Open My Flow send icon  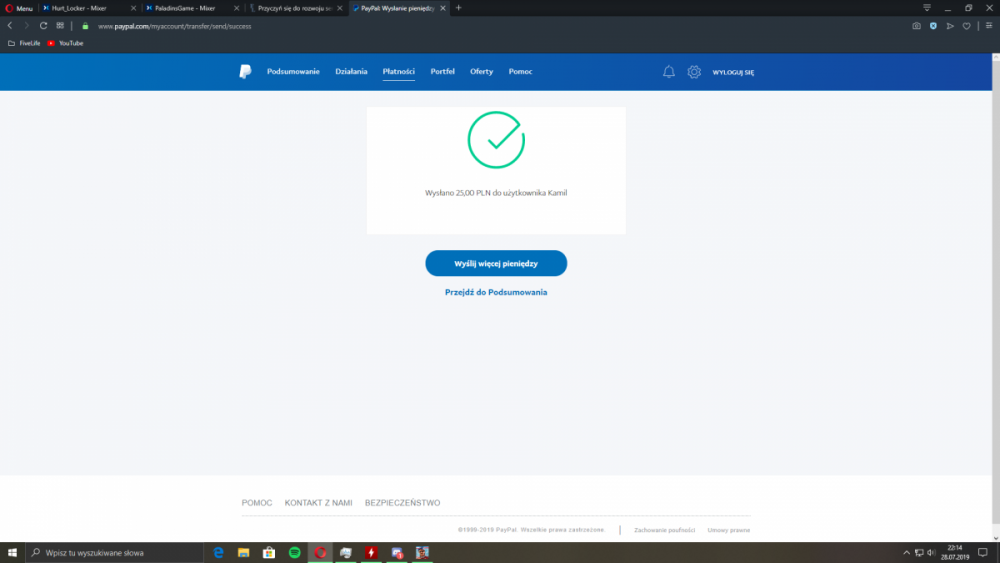[950, 26]
